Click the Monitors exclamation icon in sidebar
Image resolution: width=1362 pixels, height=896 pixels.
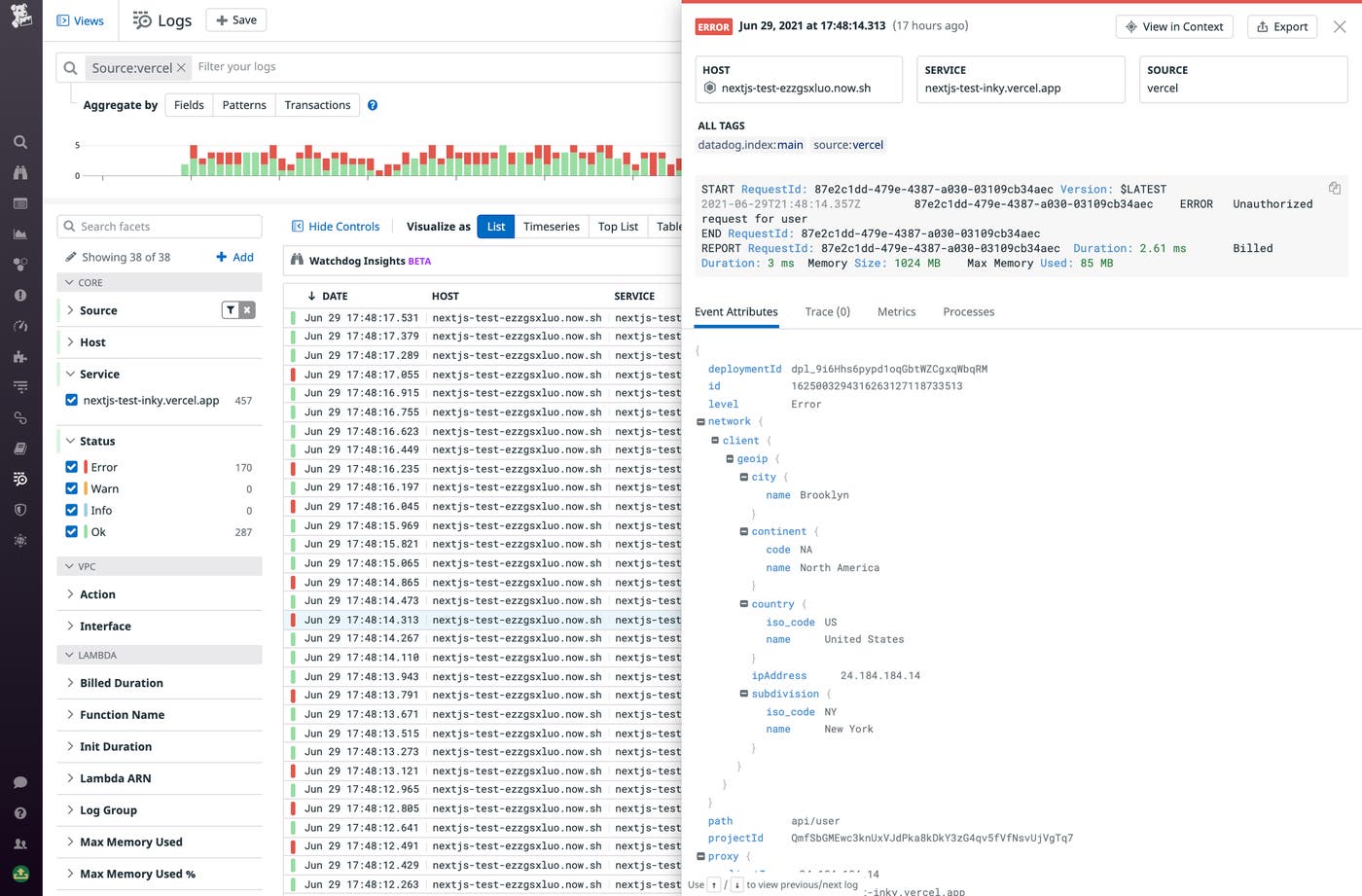point(20,295)
